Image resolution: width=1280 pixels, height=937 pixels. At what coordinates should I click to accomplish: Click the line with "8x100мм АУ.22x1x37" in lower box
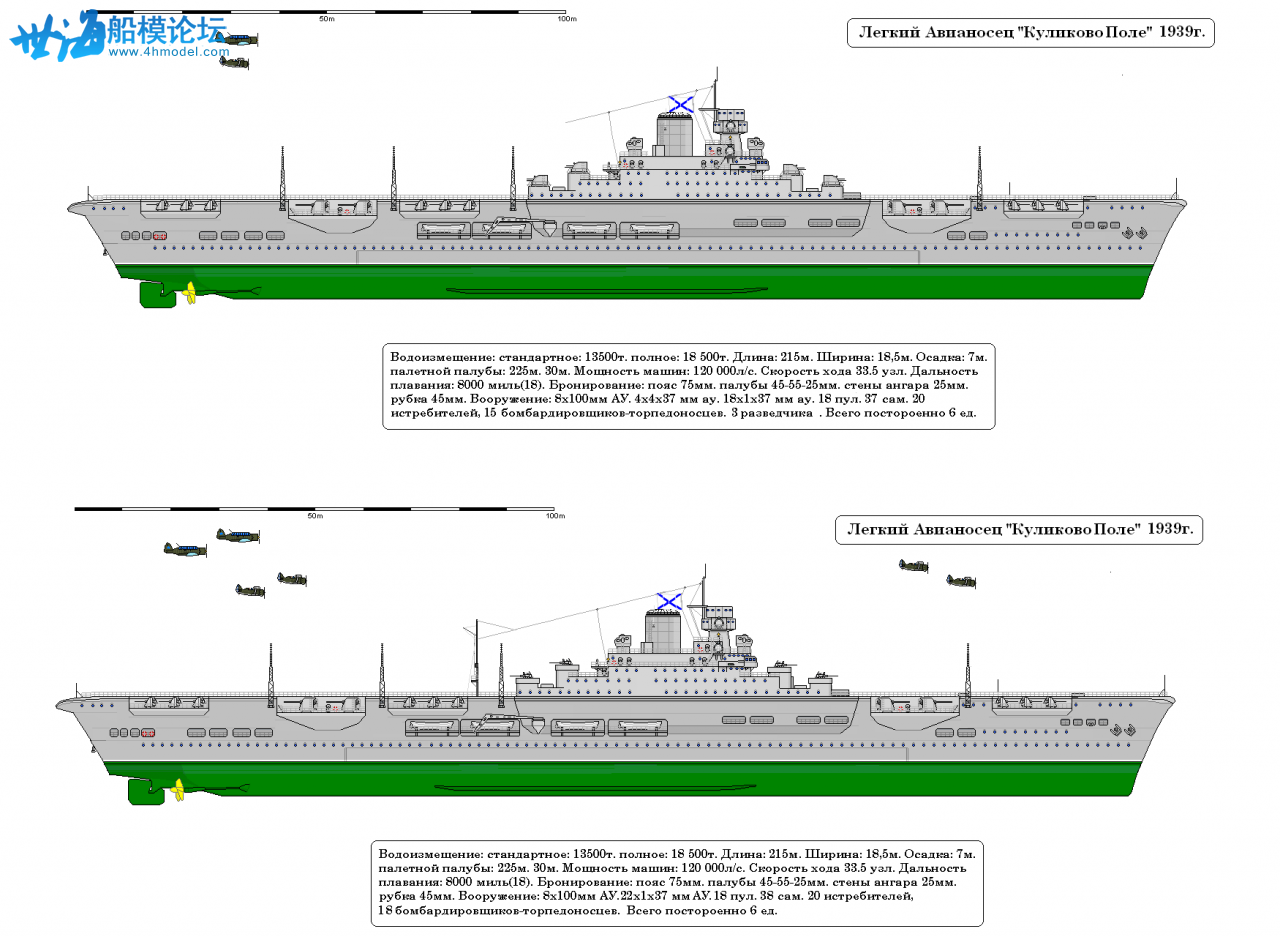(x=646, y=897)
